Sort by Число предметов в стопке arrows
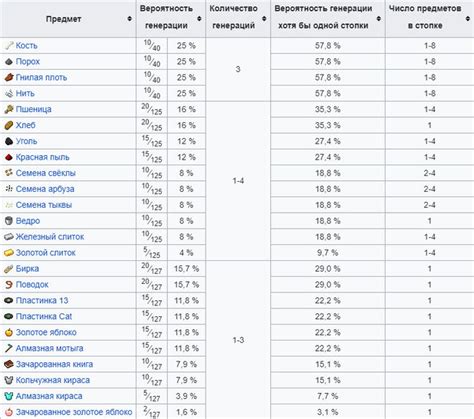The width and height of the screenshot is (474, 419). point(467,19)
